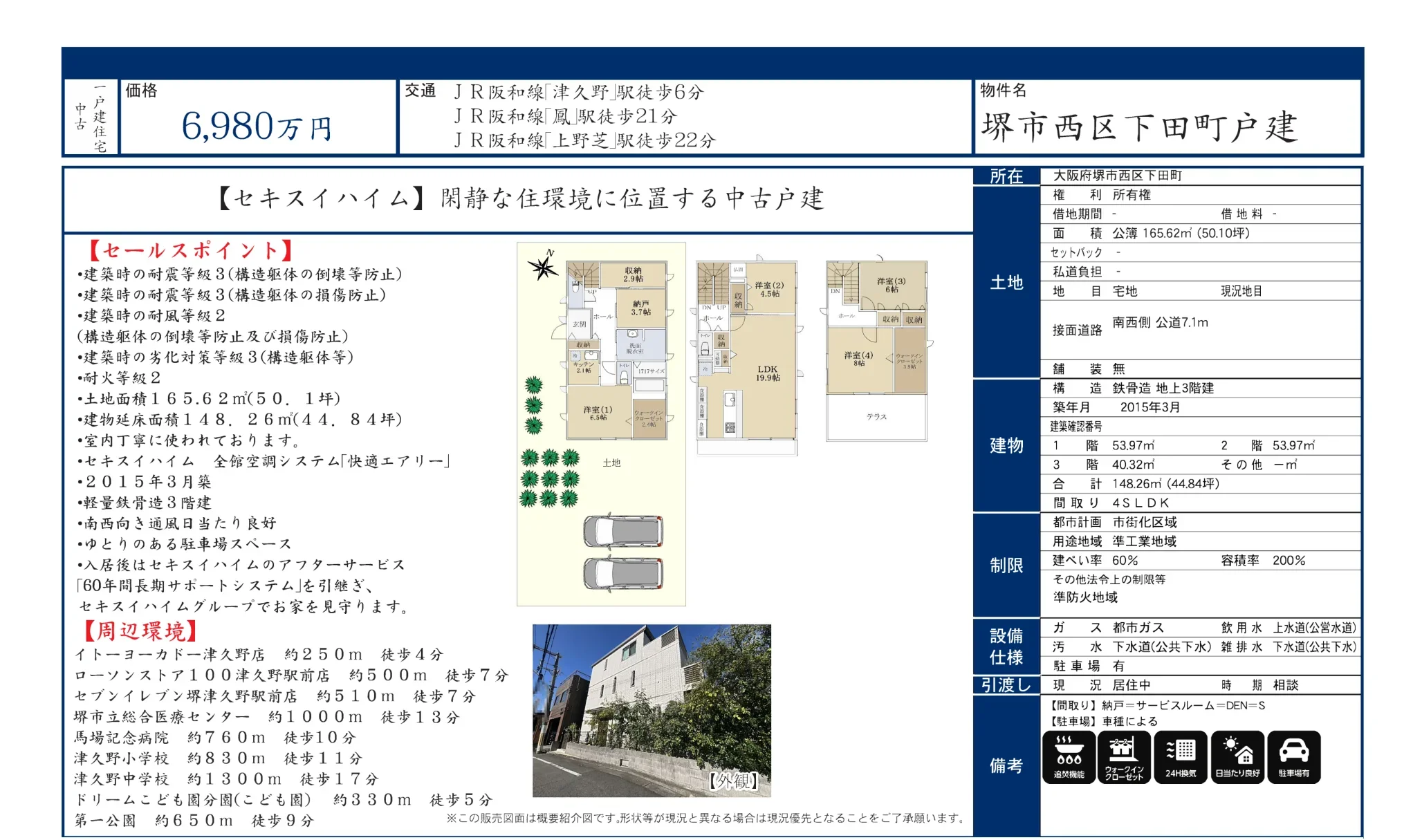Click the 24H換気 ventilation icon
The width and height of the screenshot is (1422, 840).
(1180, 757)
